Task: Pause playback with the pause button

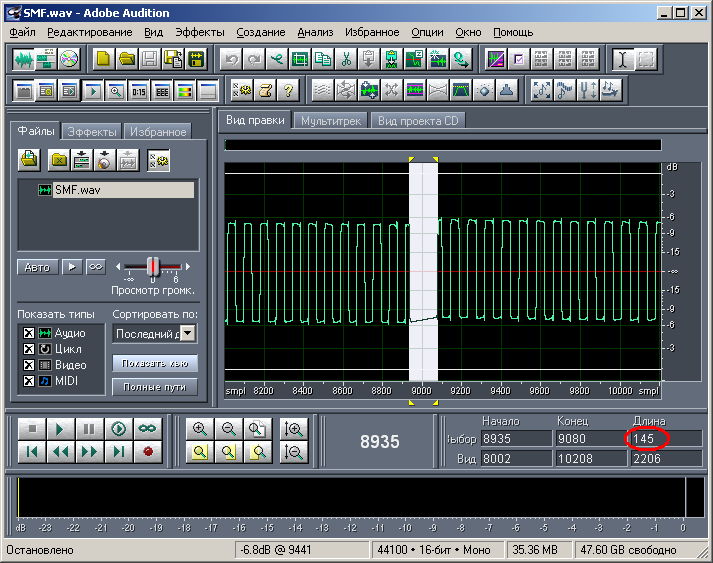Action: pyautogui.click(x=89, y=429)
